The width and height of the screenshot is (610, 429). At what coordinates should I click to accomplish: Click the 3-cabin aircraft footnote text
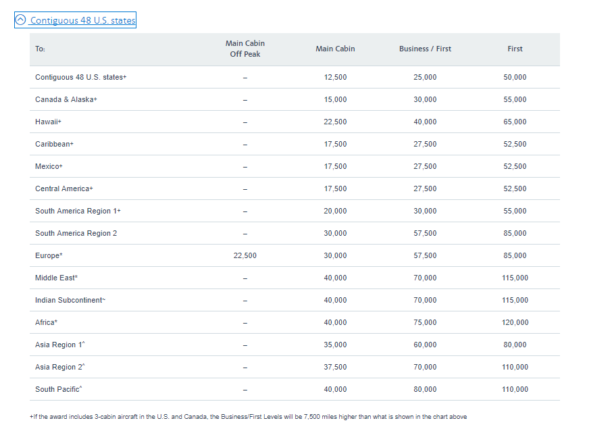248,417
